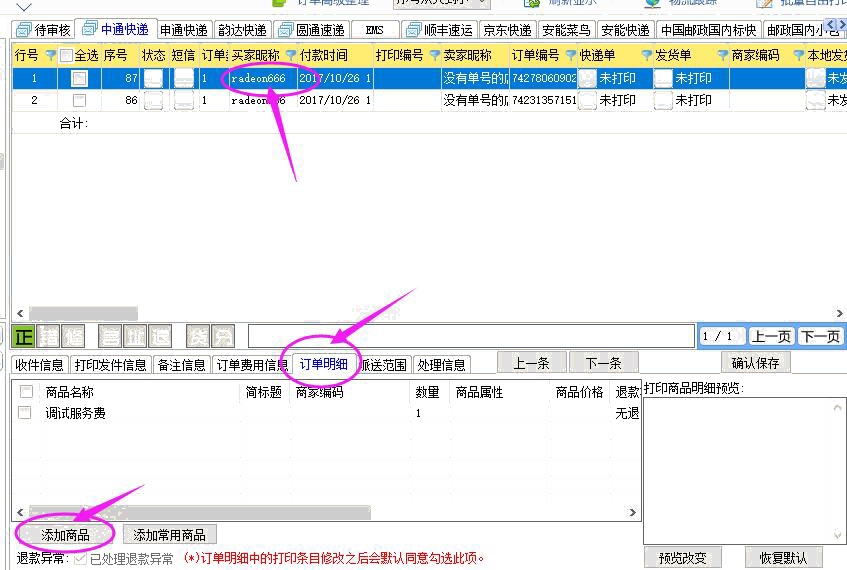Open the 备注信息 tab
The image size is (847, 570).
point(182,365)
